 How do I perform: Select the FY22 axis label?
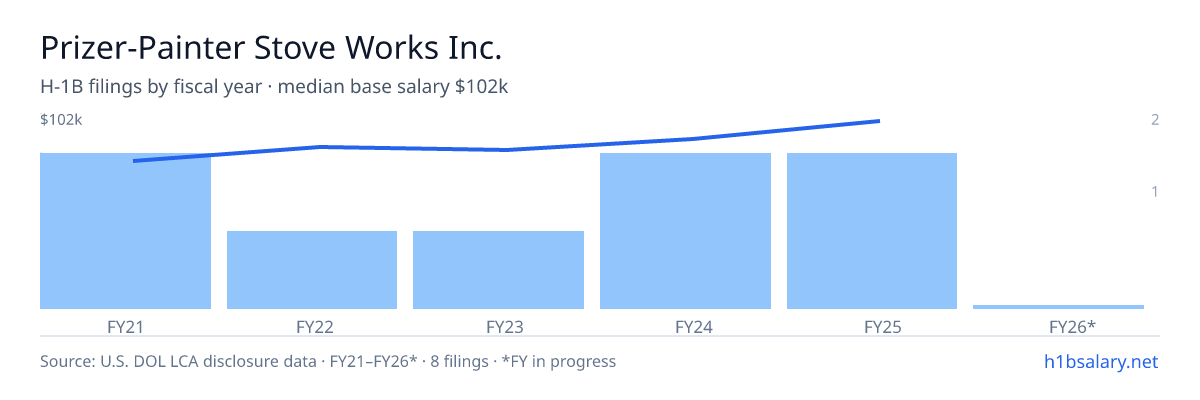coord(312,327)
